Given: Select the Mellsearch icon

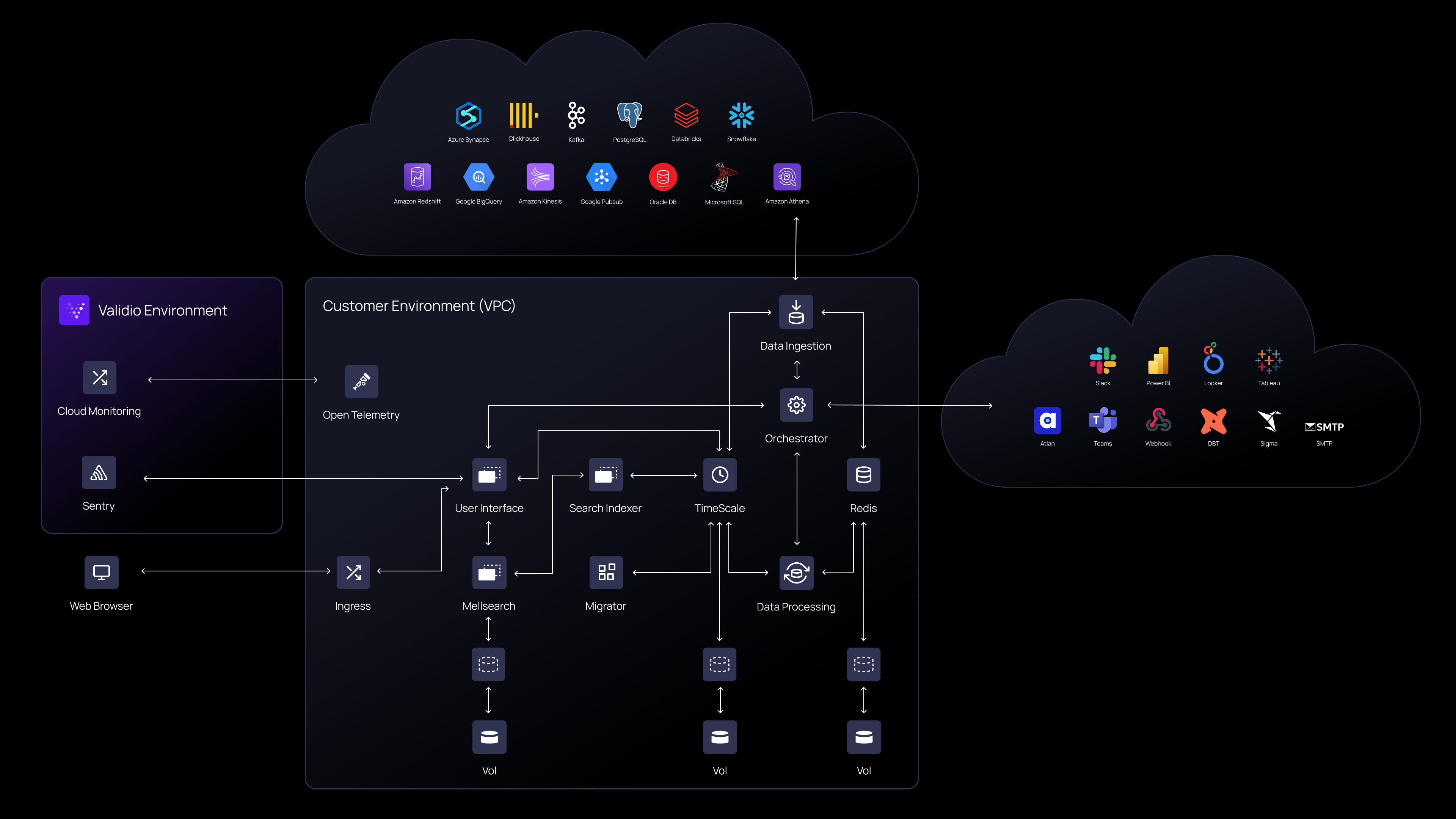Looking at the screenshot, I should point(489,572).
